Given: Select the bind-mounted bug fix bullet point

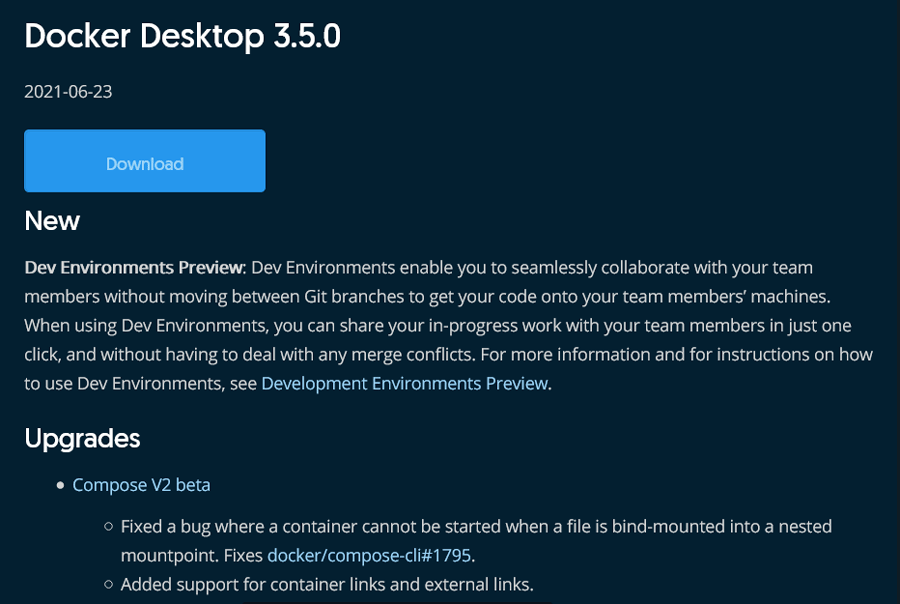Looking at the screenshot, I should pyautogui.click(x=475, y=526).
